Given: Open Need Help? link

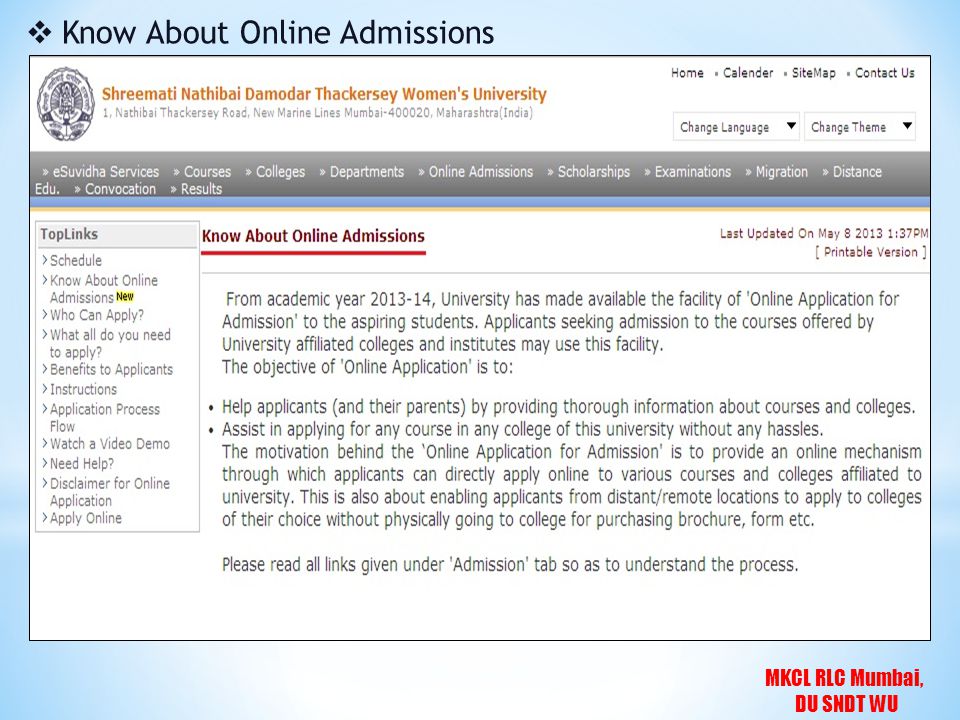Looking at the screenshot, I should pyautogui.click(x=81, y=463).
